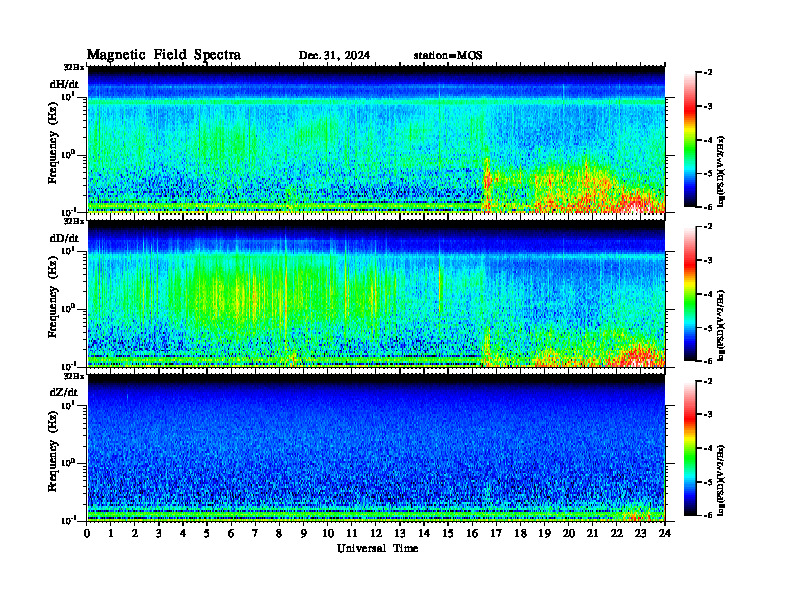Image resolution: width=792 pixels, height=612 pixels.
Task: Click the 'Universal Time' axis title
Action: (377, 548)
